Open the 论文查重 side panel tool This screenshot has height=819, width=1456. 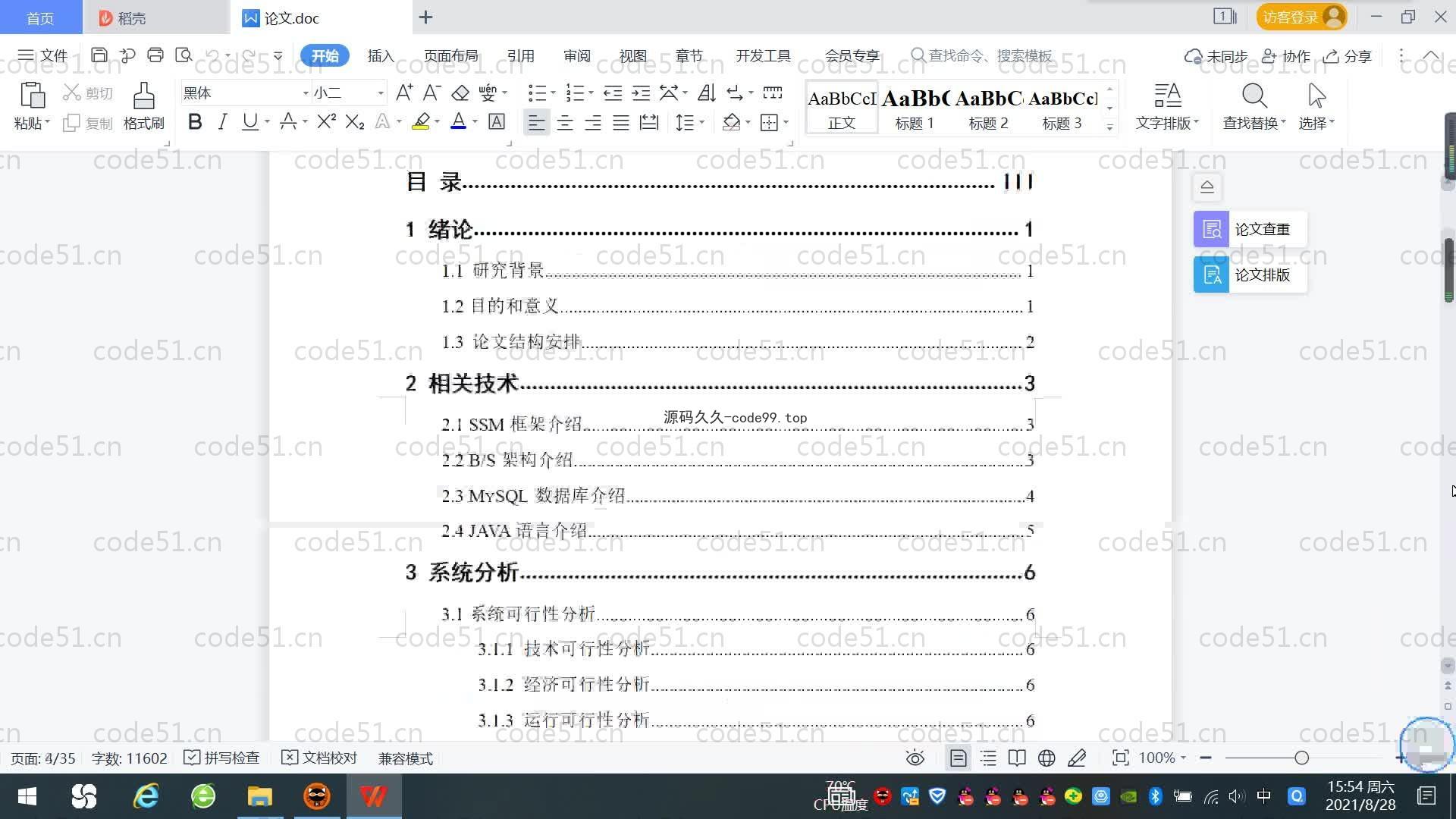coord(1250,229)
